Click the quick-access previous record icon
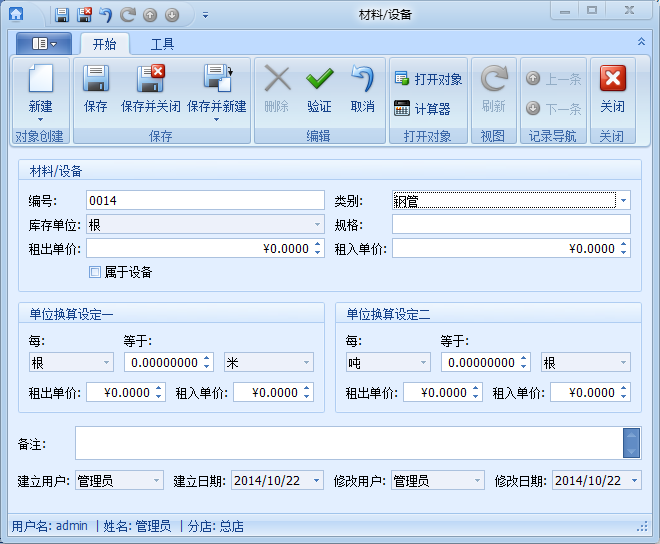Viewport: 660px width, 544px height. point(150,15)
